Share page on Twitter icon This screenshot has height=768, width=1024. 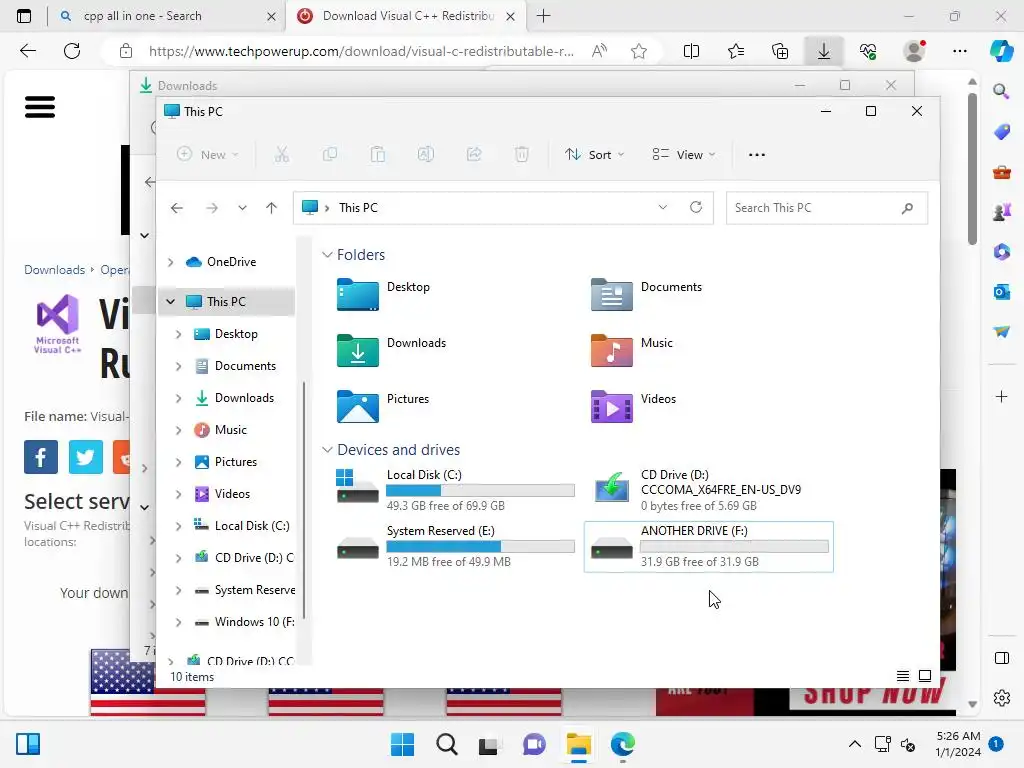tap(86, 457)
